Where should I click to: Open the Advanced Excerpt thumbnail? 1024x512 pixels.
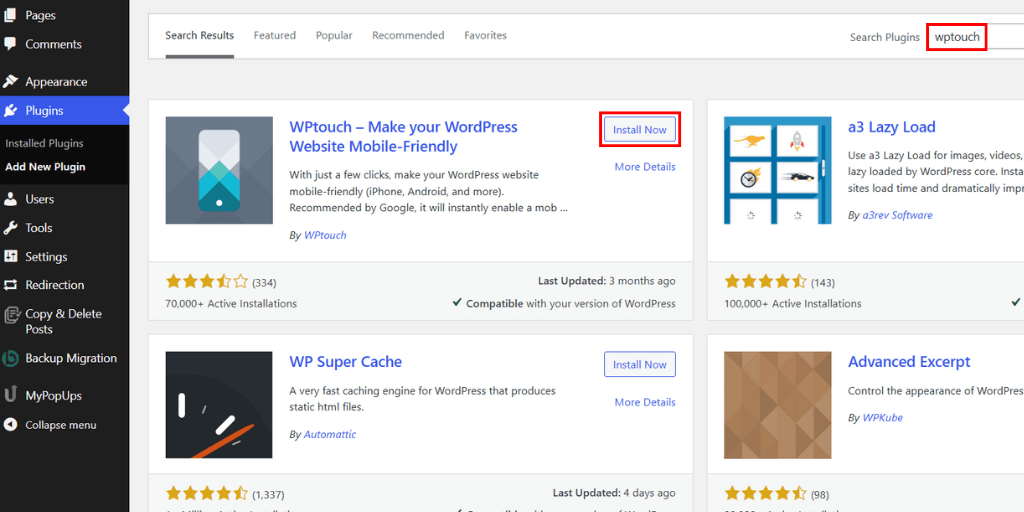[778, 405]
